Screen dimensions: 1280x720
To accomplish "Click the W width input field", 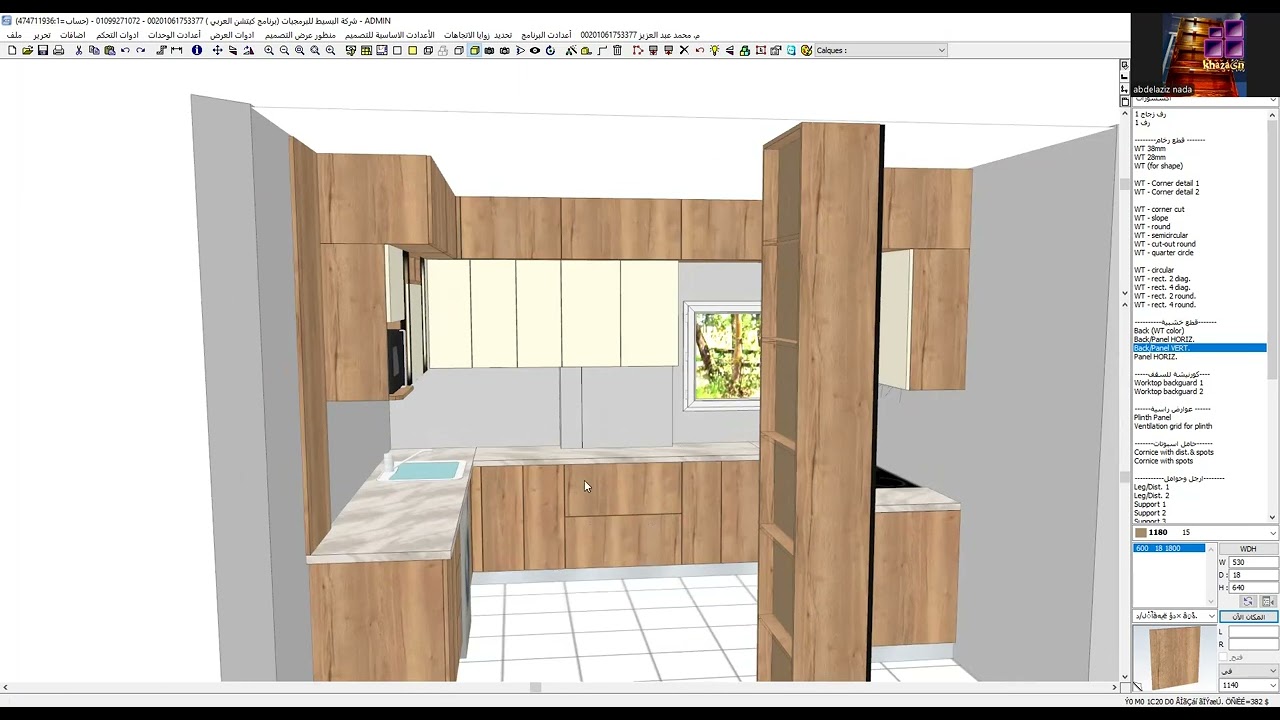I will point(1253,562).
